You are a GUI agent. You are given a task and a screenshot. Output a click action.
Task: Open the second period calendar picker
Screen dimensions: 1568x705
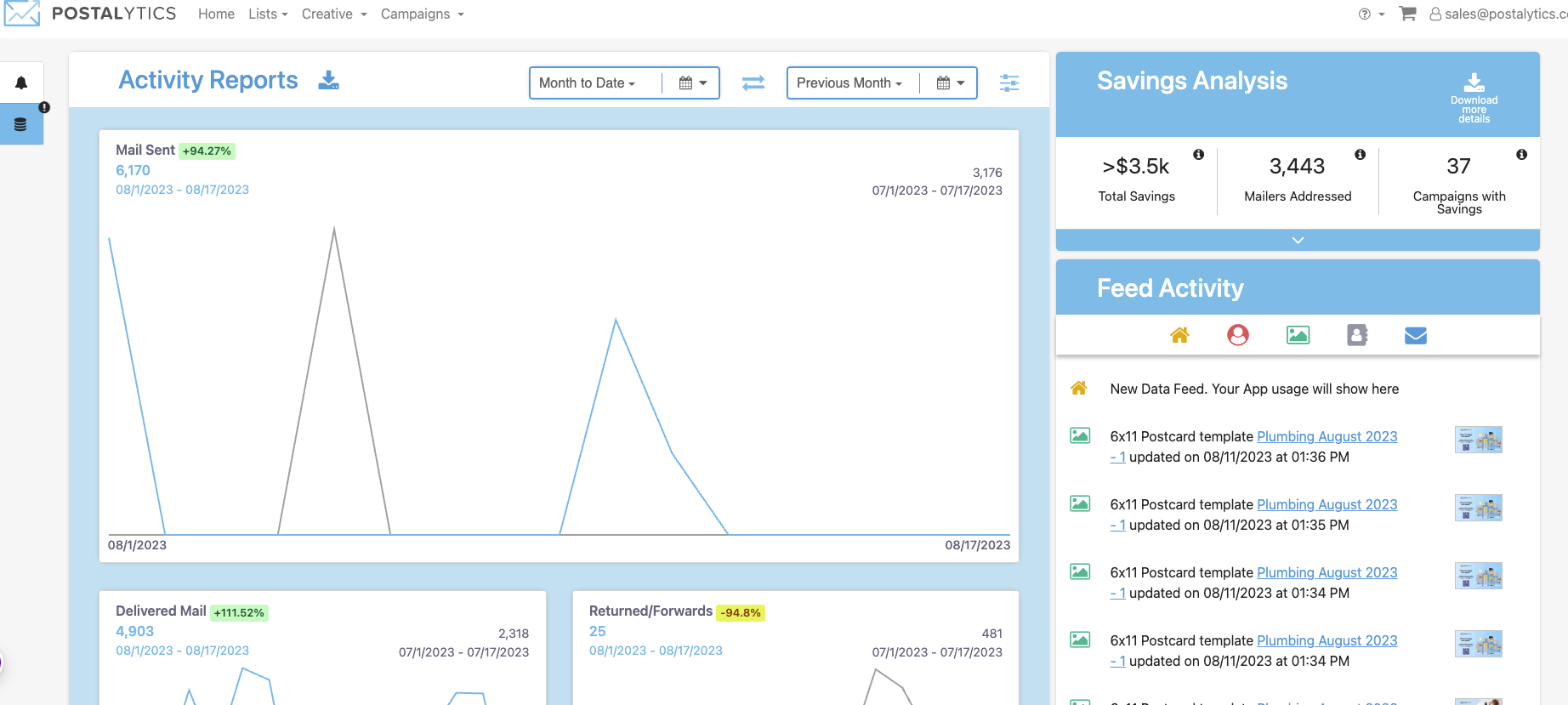(950, 83)
